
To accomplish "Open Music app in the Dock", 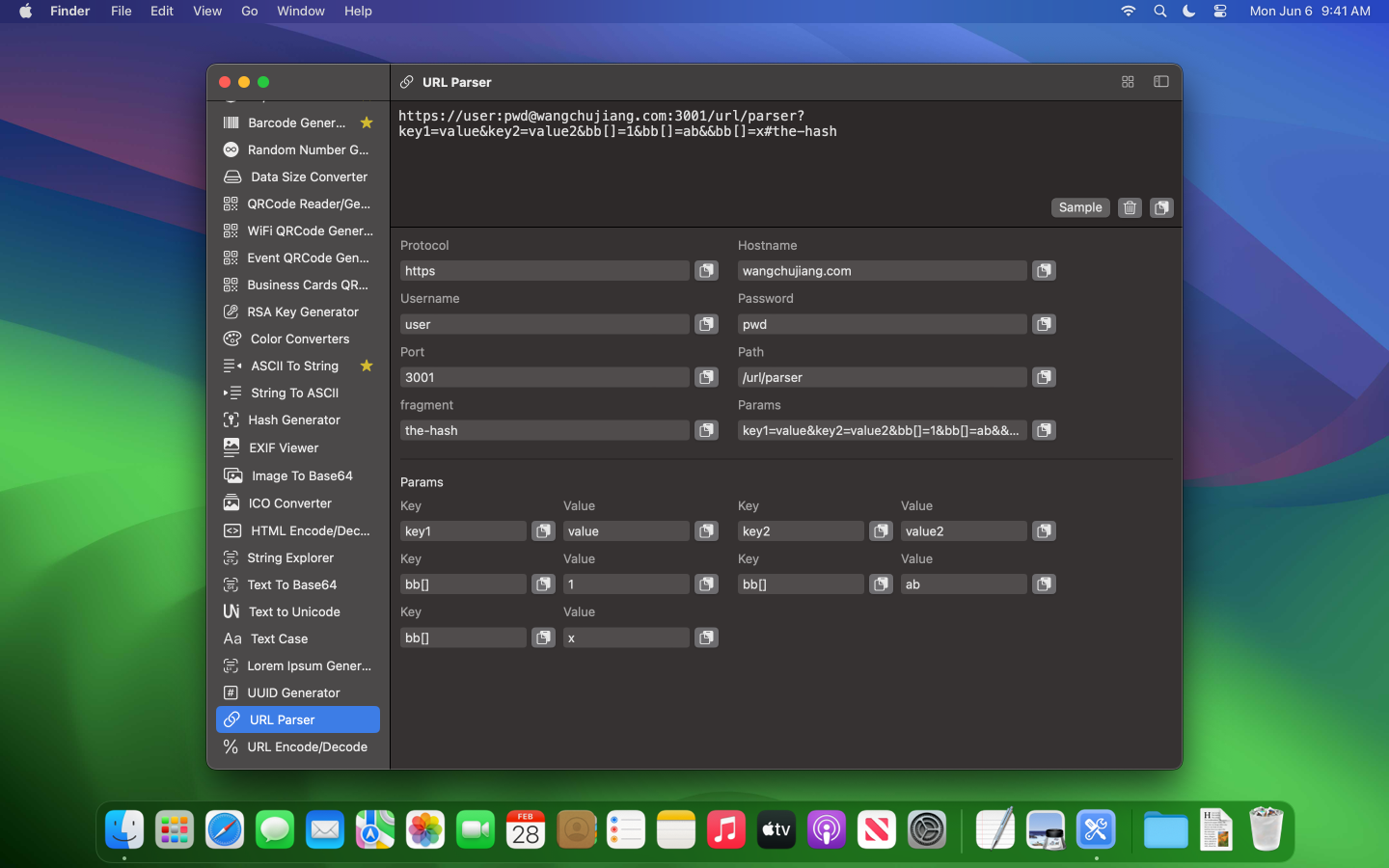I will click(726, 829).
